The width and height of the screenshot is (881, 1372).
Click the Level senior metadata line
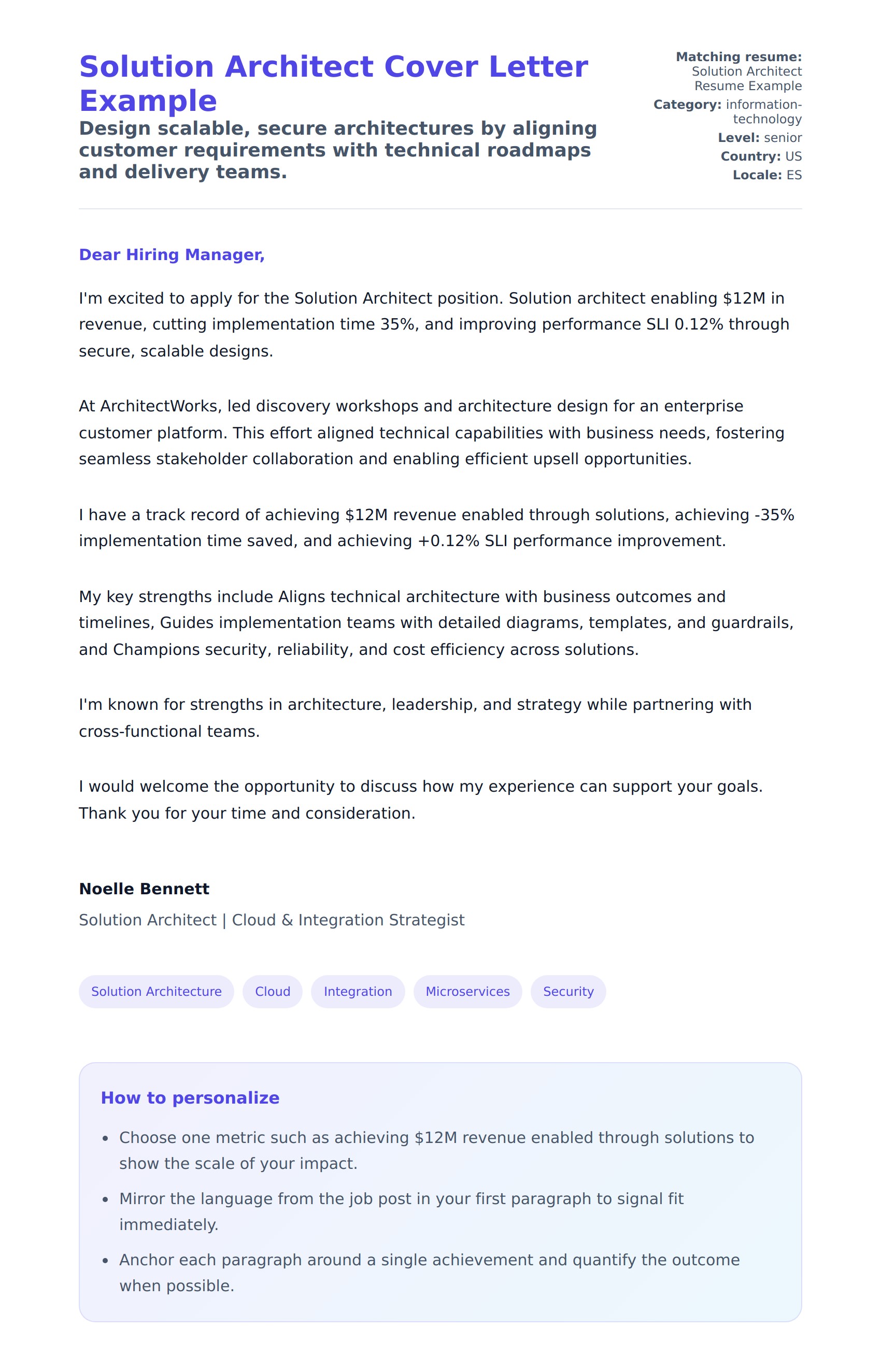coord(760,138)
